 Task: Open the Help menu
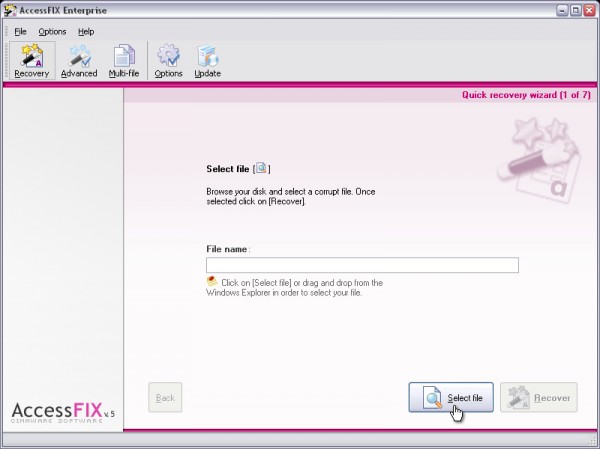point(86,32)
